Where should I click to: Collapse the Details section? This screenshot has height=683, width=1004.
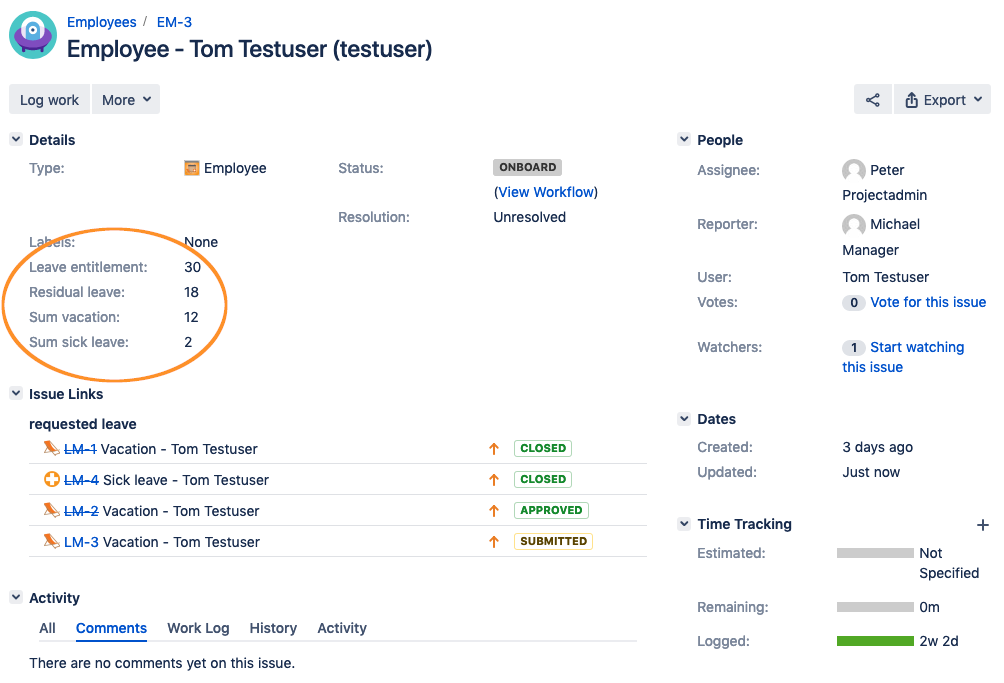(16, 140)
